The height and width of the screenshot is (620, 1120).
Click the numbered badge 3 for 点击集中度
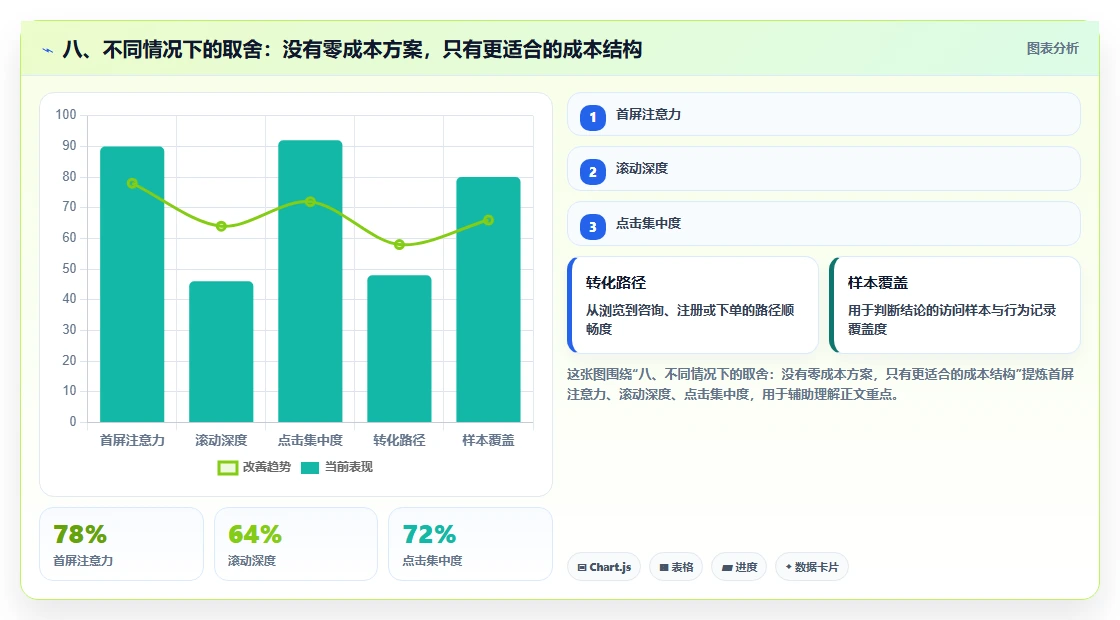[592, 226]
